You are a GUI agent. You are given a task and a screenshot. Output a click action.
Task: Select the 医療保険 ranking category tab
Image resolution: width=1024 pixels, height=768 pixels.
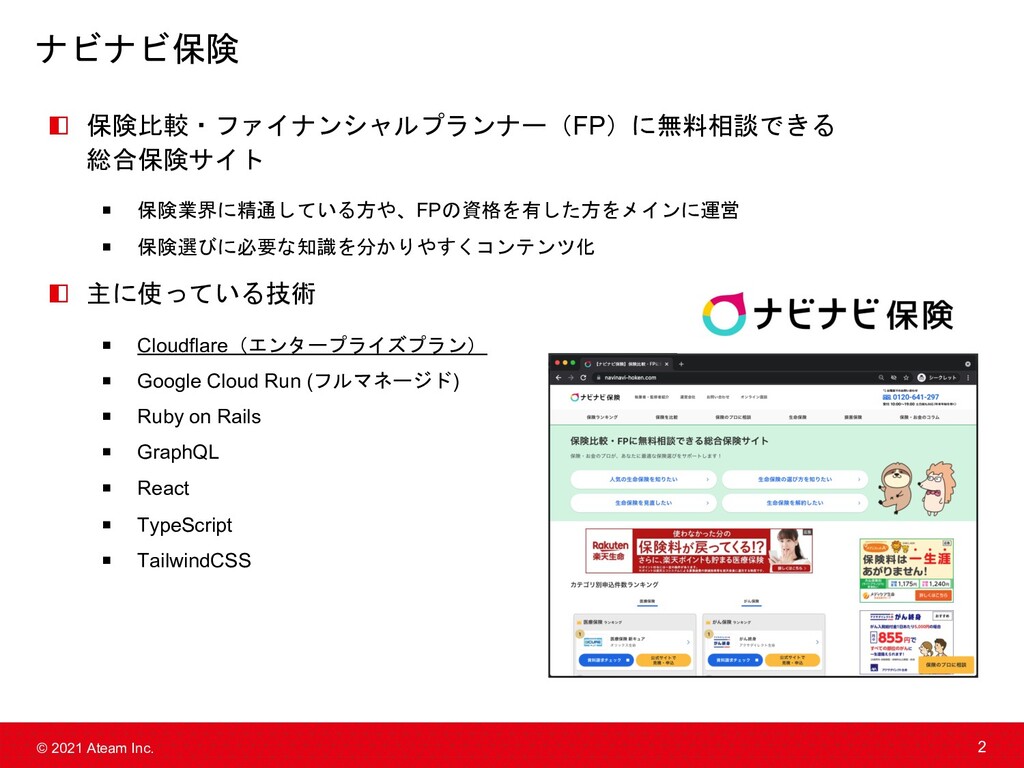647,601
